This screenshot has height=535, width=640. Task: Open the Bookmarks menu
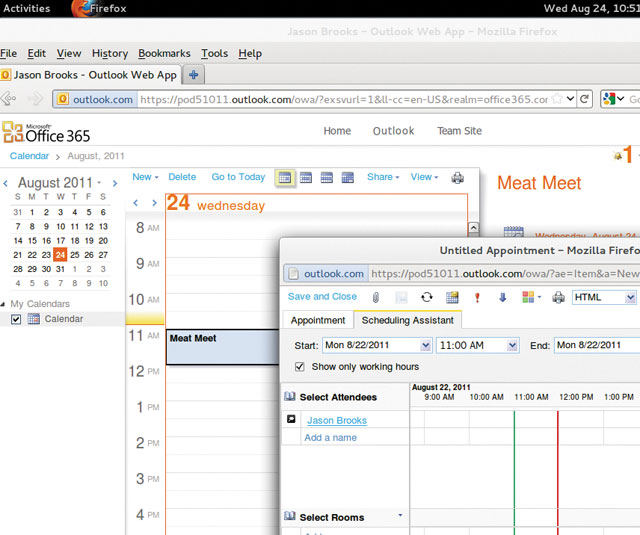tap(164, 53)
